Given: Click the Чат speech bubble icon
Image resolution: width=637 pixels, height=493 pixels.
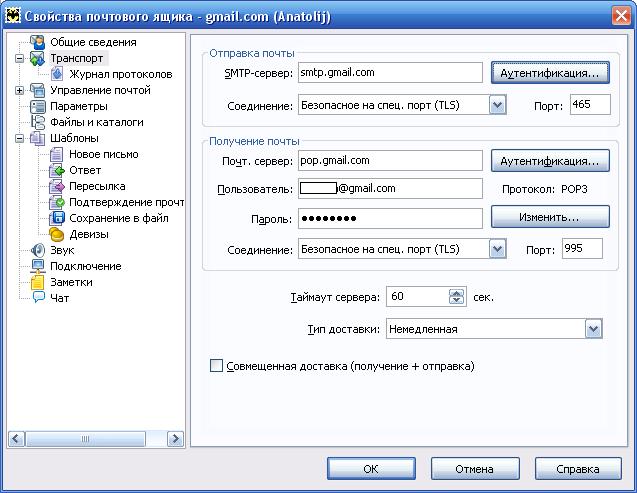Looking at the screenshot, I should (x=38, y=298).
